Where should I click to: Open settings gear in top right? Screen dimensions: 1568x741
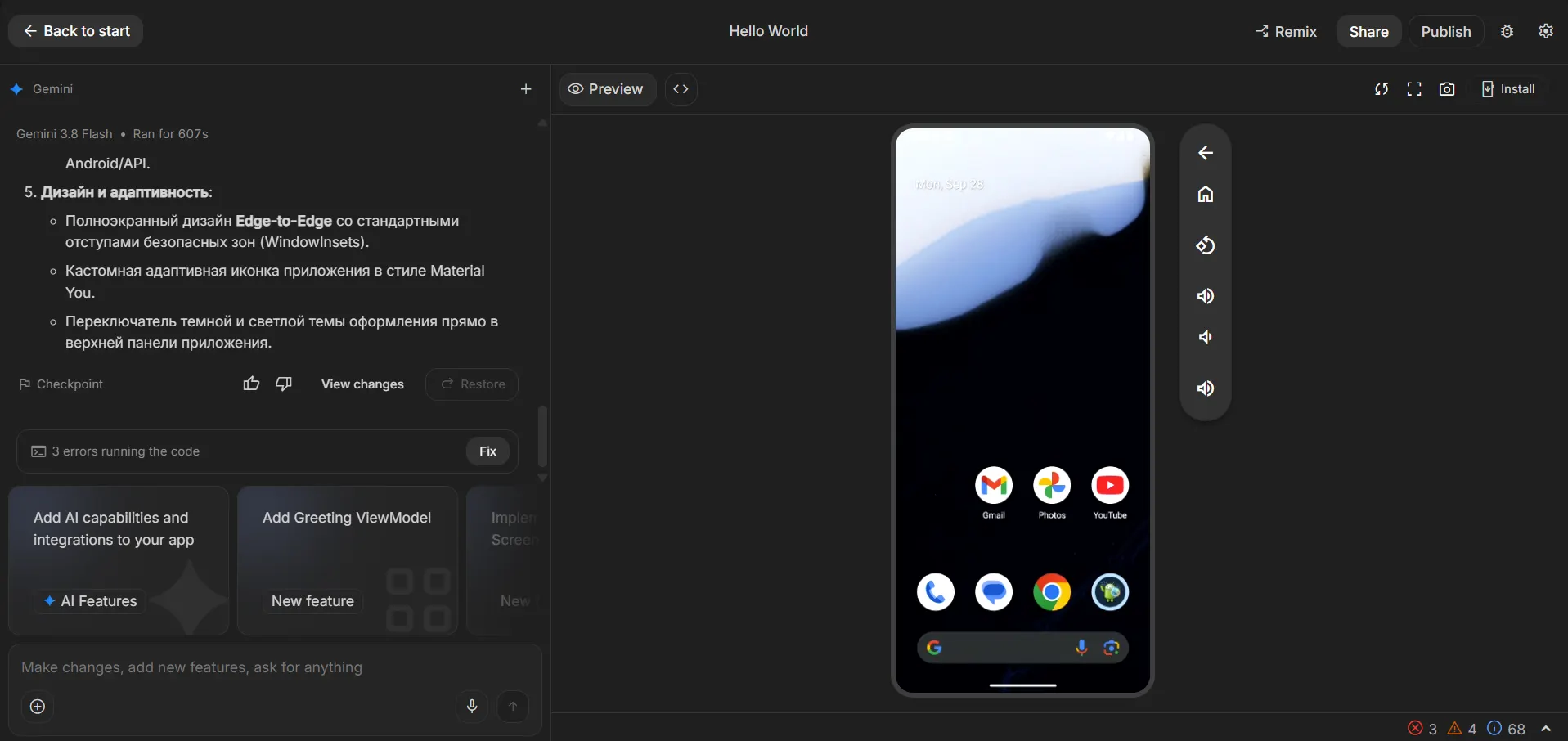click(1546, 31)
